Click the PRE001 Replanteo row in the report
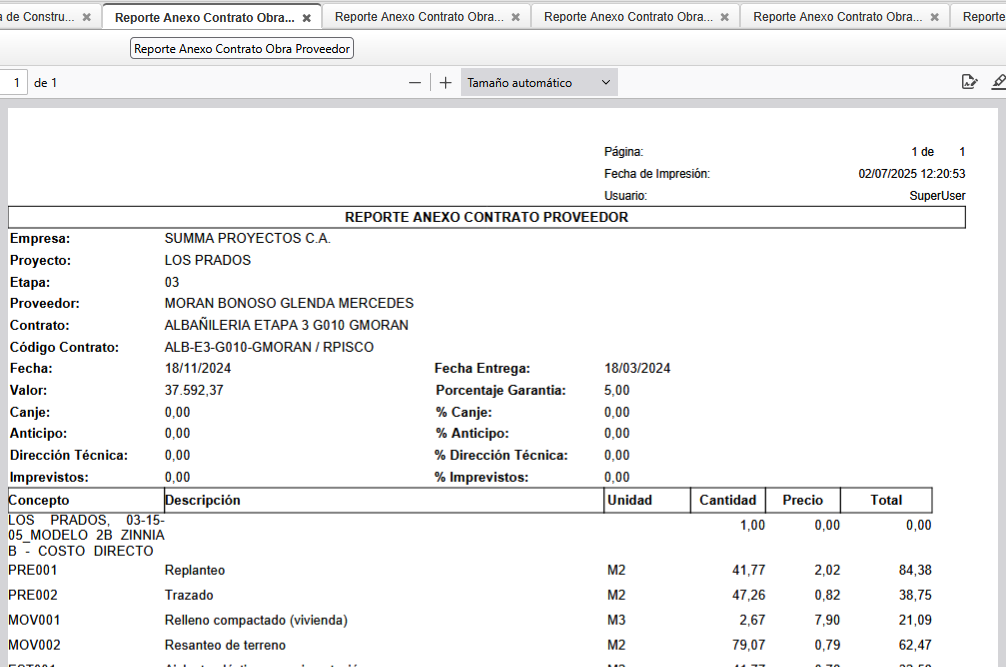 pos(195,571)
